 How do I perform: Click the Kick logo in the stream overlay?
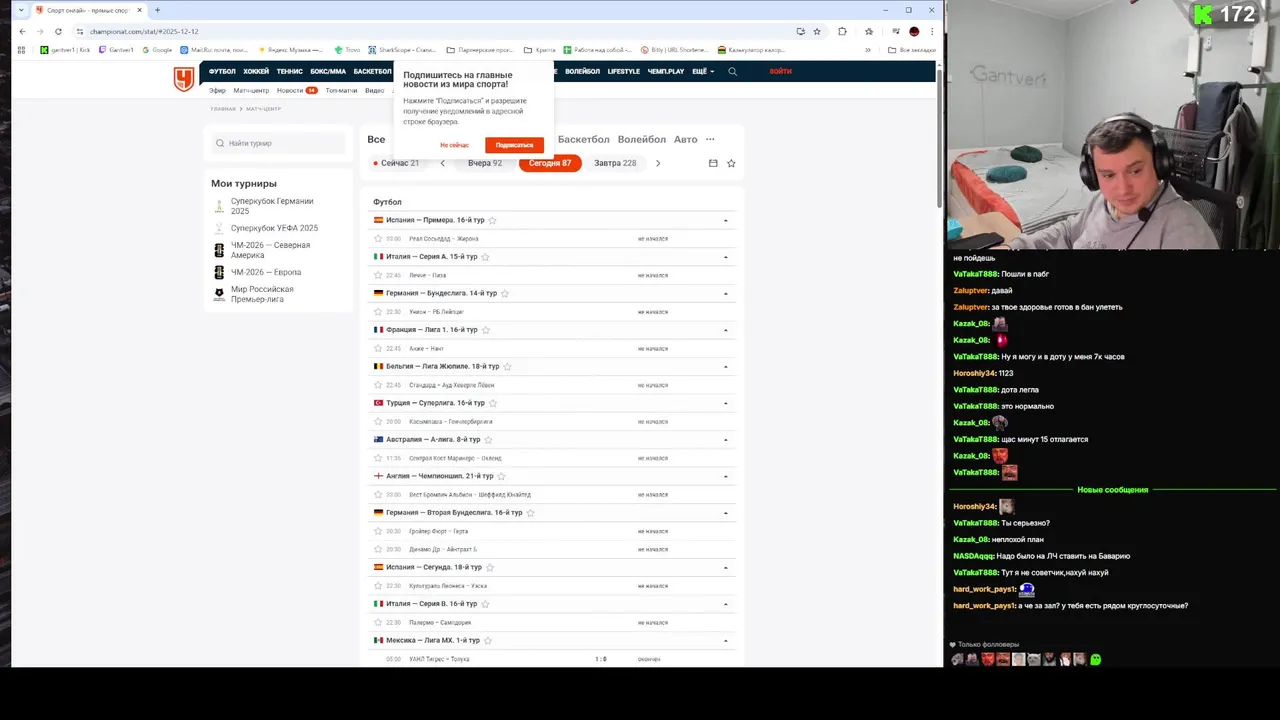coord(1203,14)
